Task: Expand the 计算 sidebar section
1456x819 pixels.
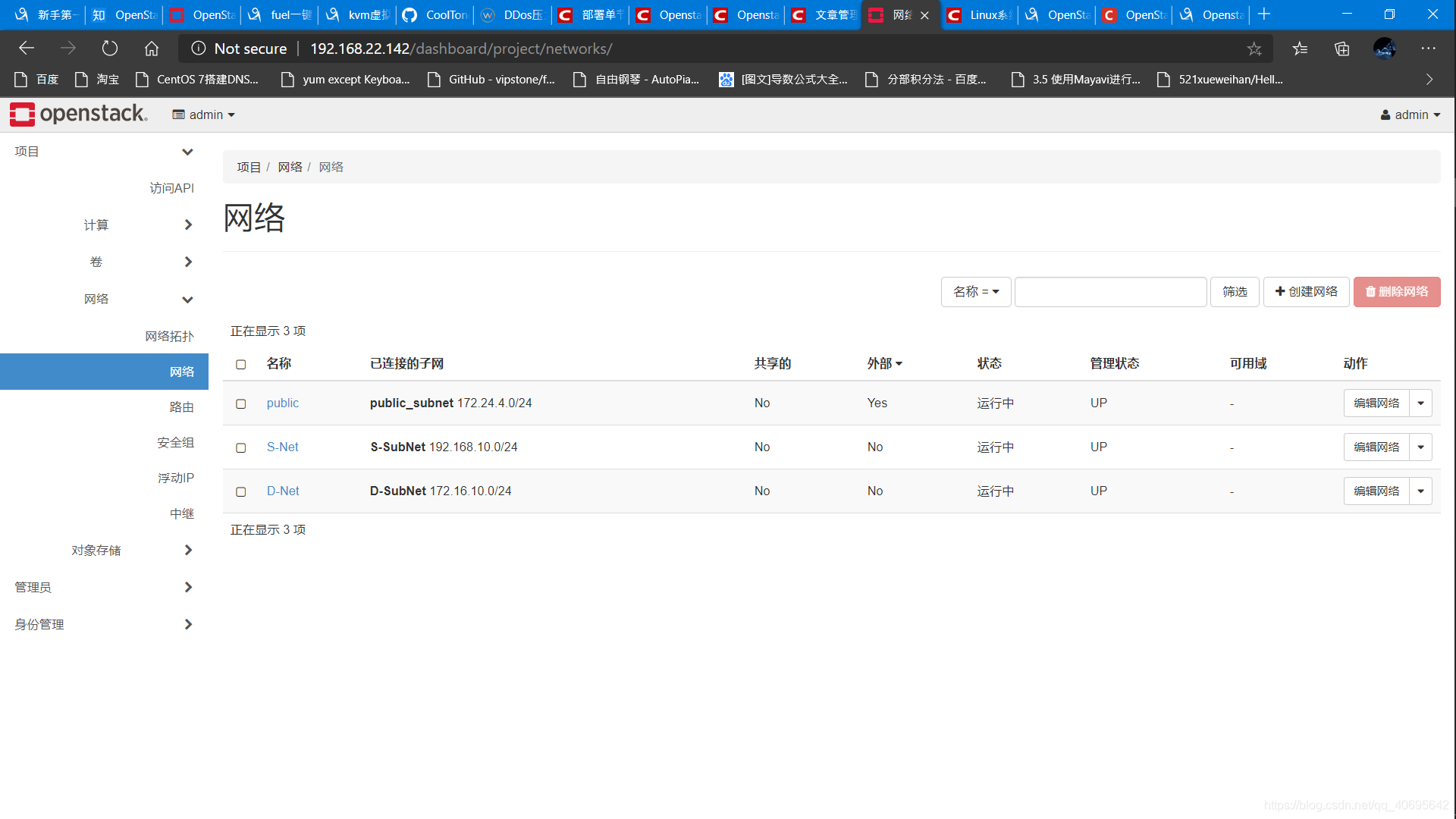Action: pyautogui.click(x=104, y=225)
